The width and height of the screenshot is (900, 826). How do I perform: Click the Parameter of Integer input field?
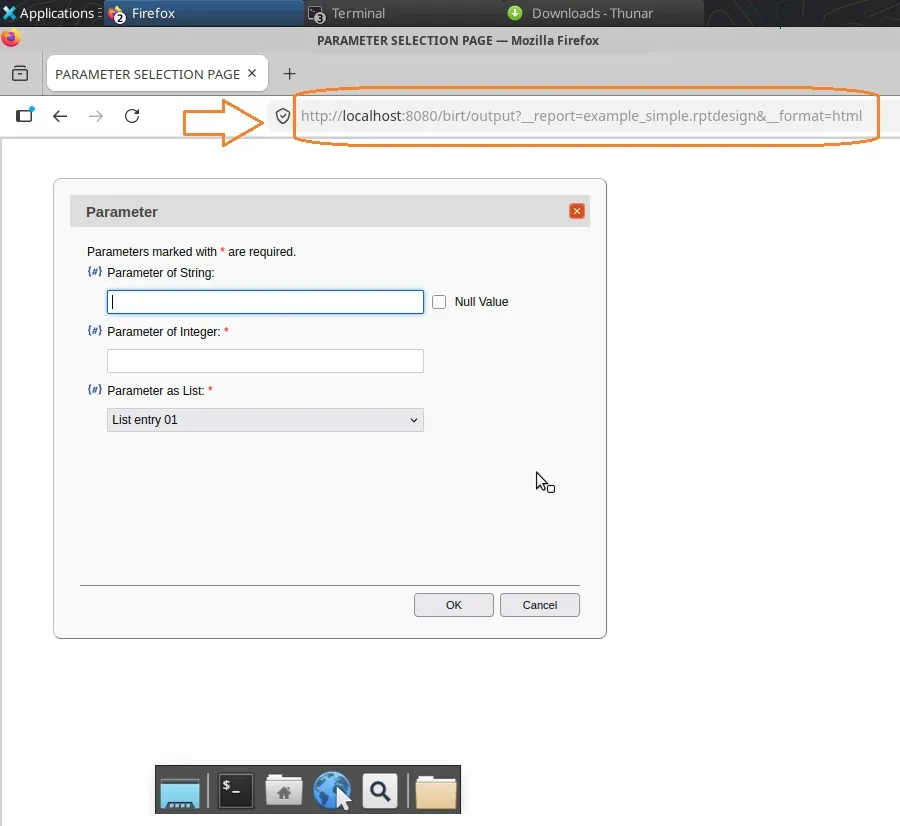click(x=265, y=361)
